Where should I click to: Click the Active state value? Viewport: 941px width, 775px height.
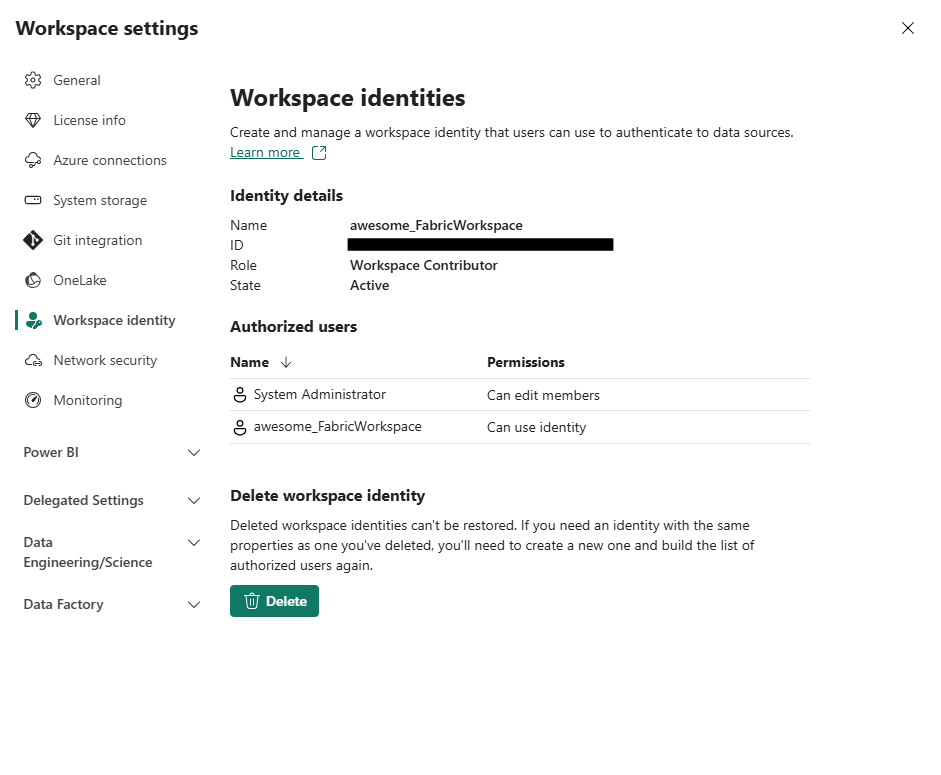click(x=370, y=285)
